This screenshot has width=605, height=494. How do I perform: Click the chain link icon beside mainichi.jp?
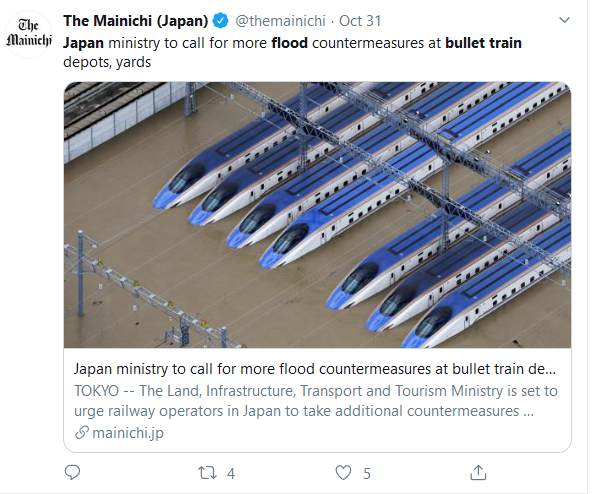coord(82,432)
